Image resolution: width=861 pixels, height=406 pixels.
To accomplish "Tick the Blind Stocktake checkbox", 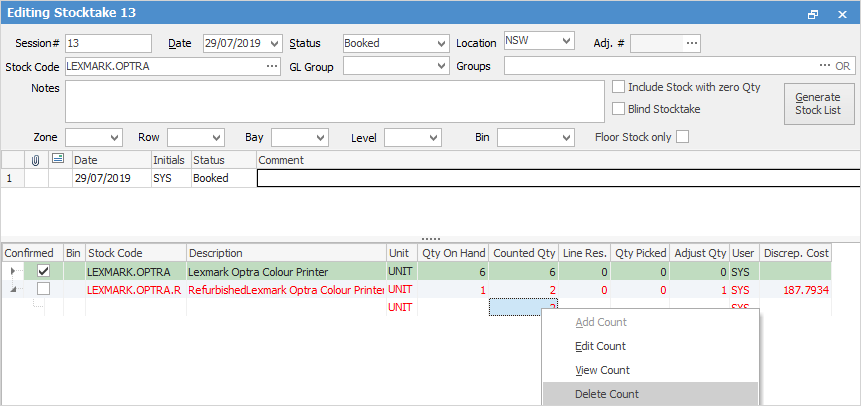I will (x=620, y=109).
